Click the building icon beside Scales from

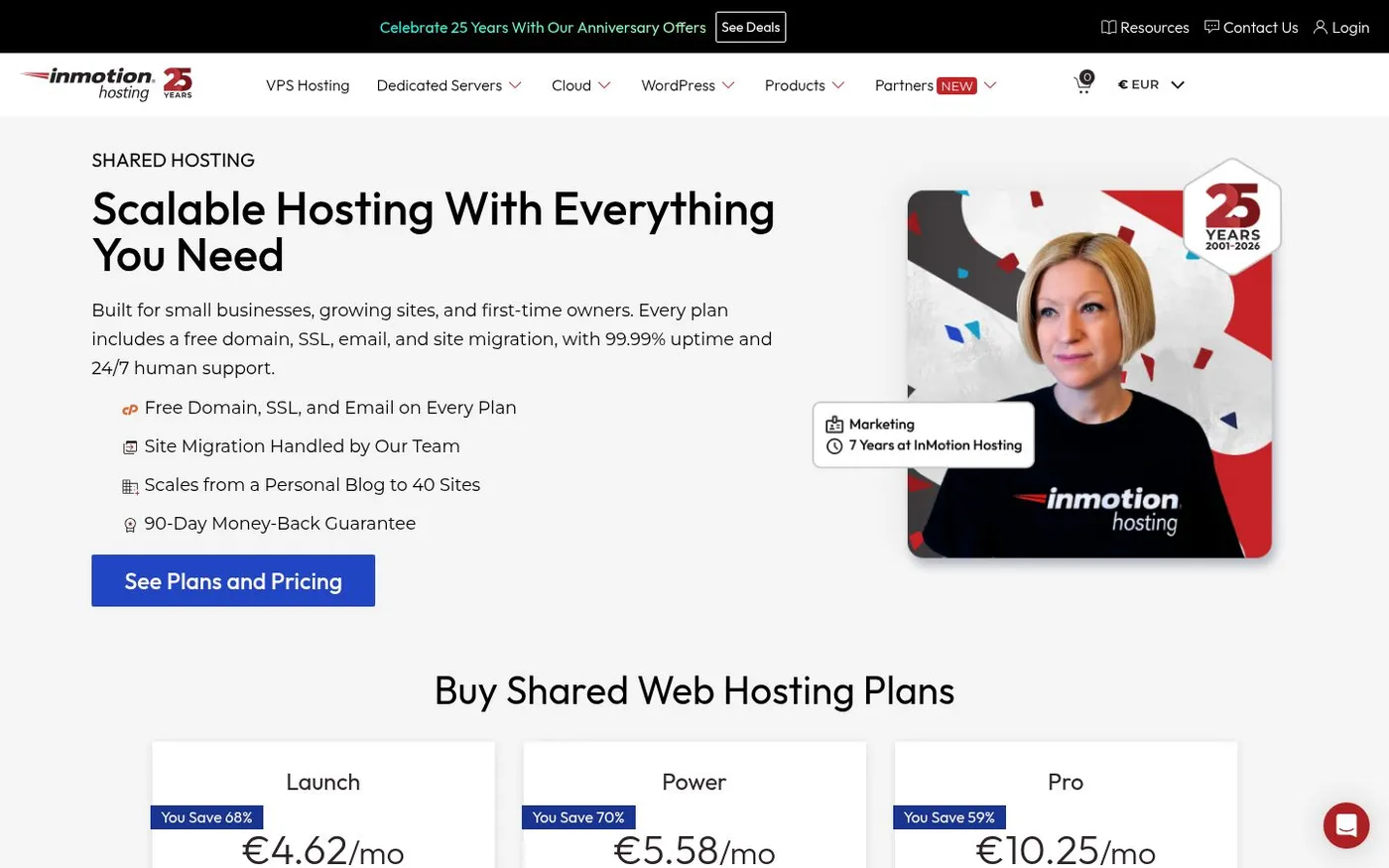130,486
